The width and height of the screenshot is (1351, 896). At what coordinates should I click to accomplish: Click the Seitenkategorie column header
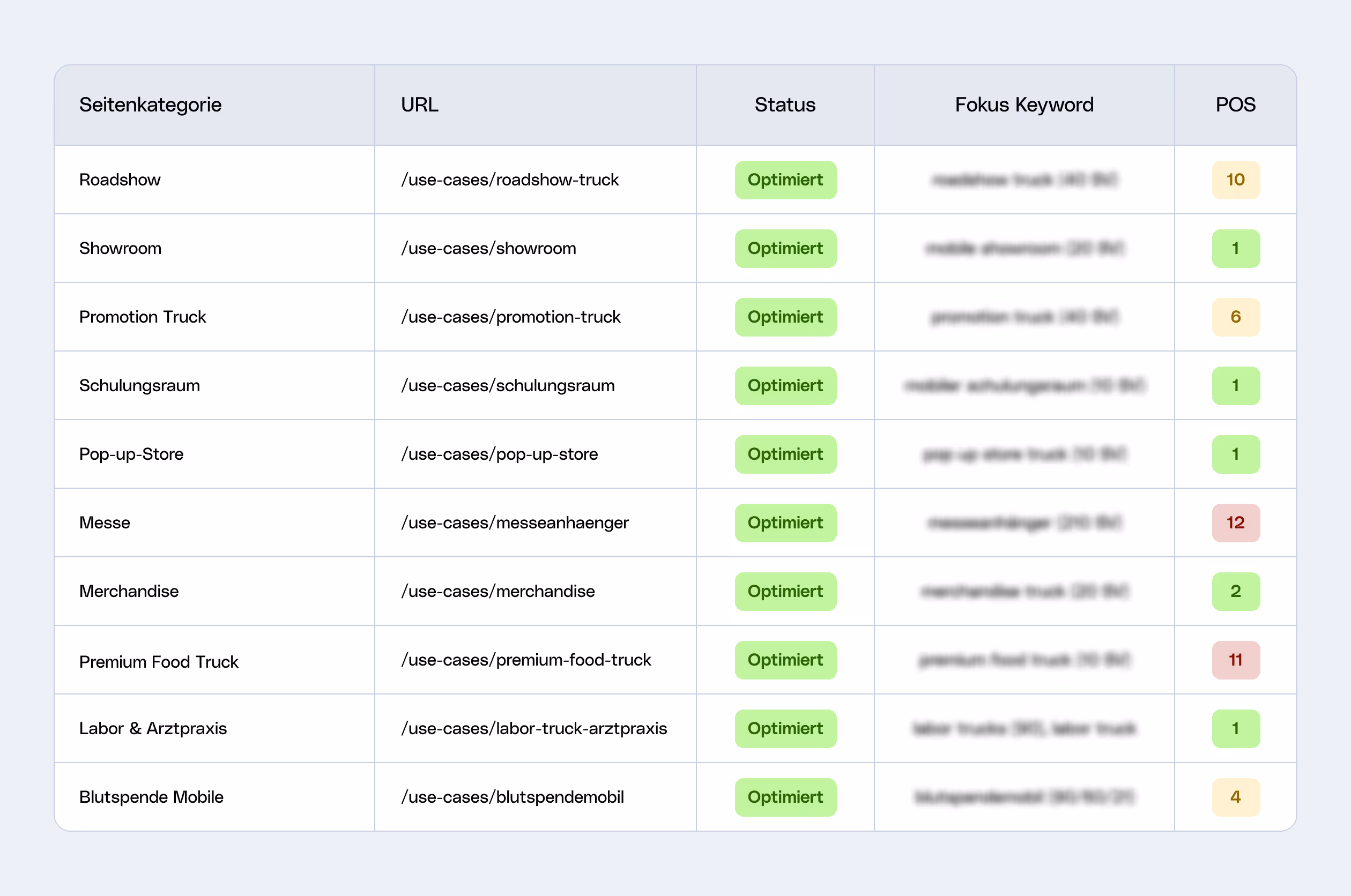[150, 104]
